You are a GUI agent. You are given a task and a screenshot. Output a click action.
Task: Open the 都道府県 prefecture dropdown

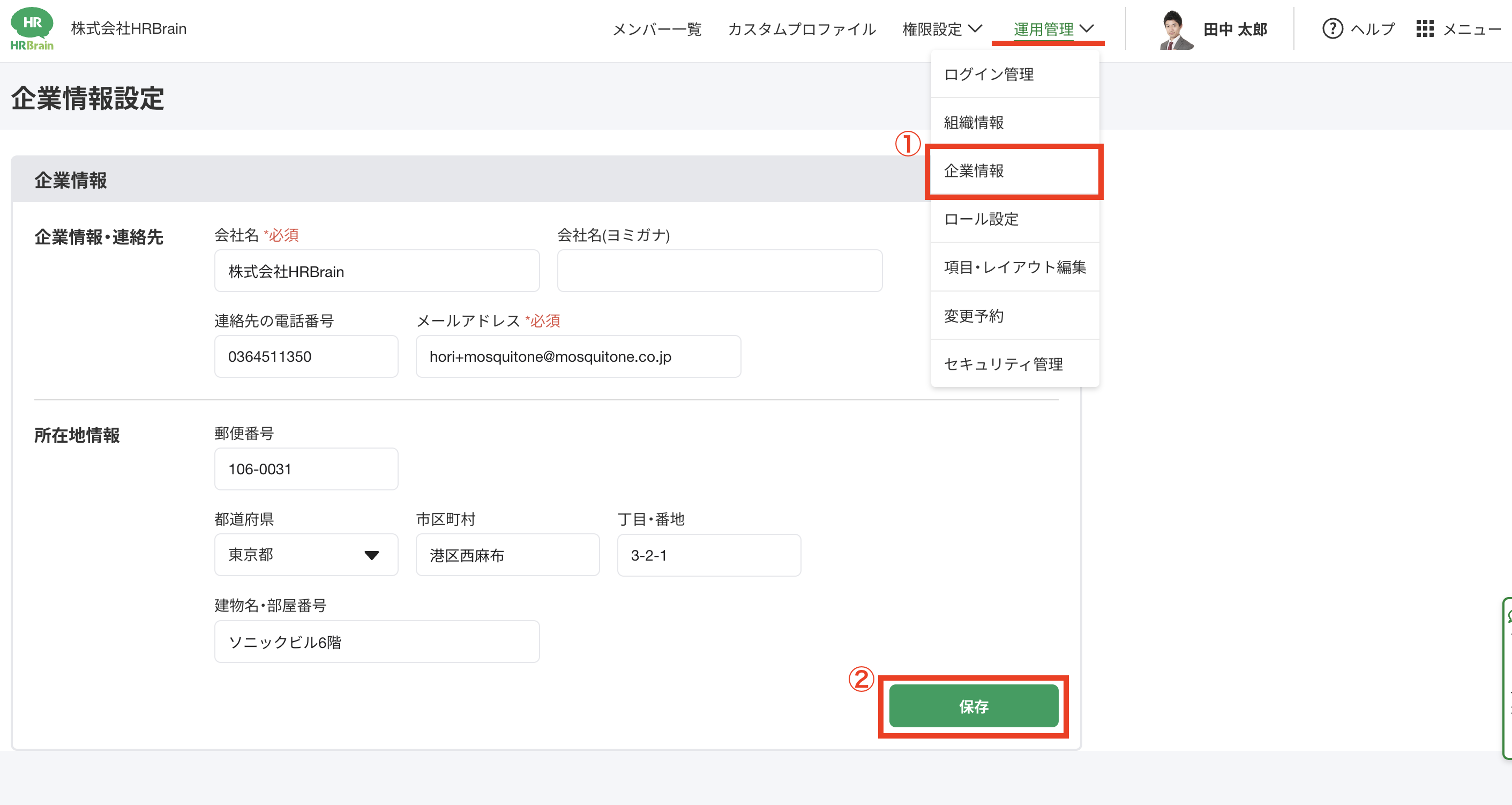coord(306,555)
